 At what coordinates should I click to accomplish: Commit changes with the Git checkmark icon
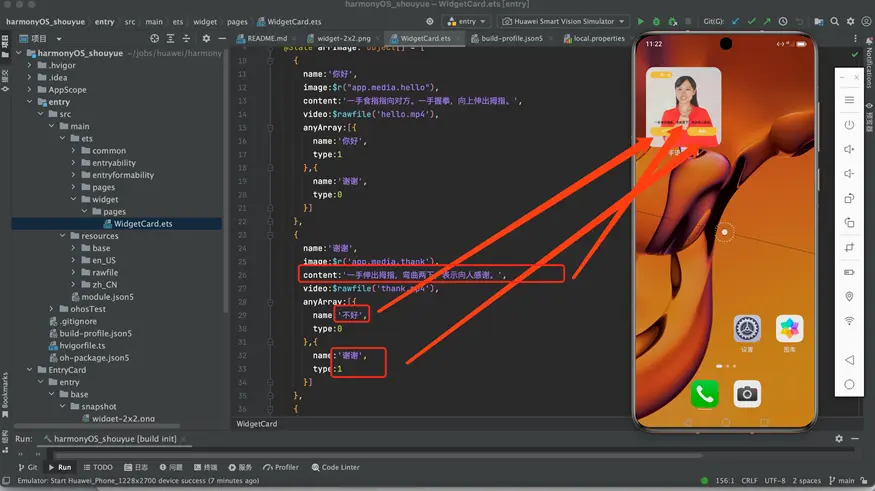click(x=752, y=21)
